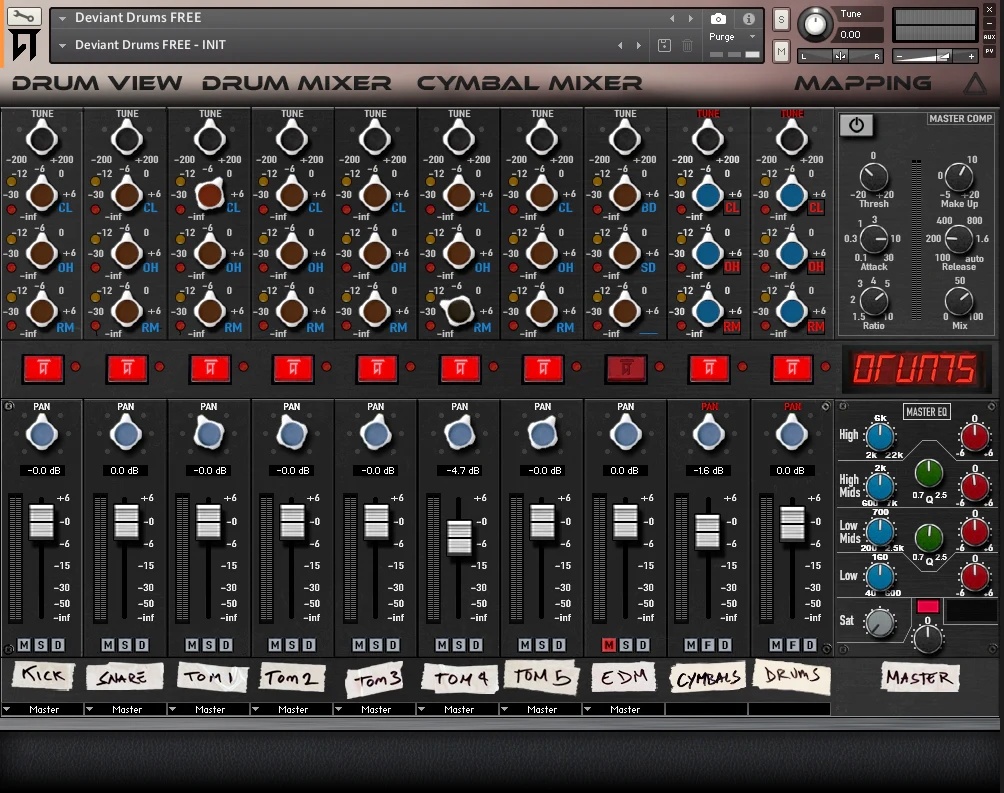Go to next instrument arrow
This screenshot has height=793, width=1004.
click(690, 19)
